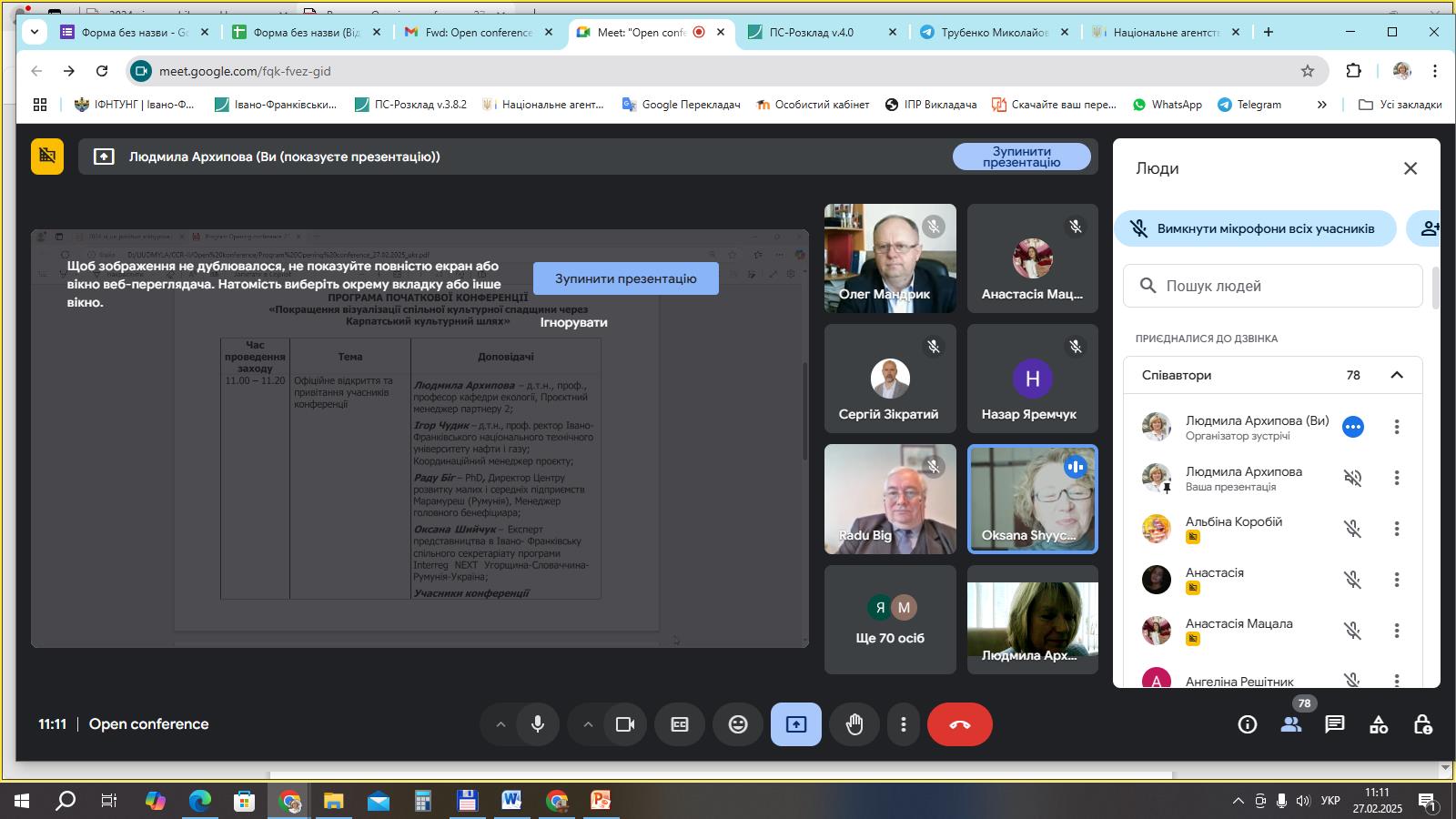Screen dimensions: 1456x819
Task: Switch to the ПС-Розклад v.4.0 tab
Action: coord(812,32)
